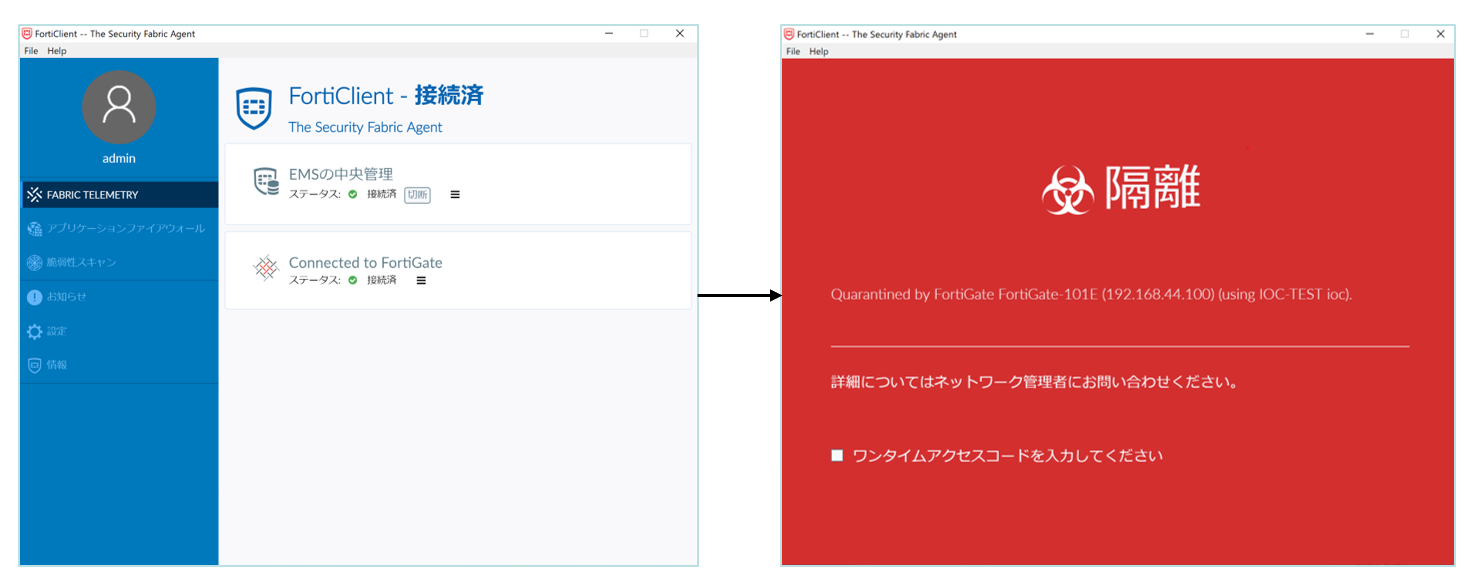Open the 情報 about sidebar item
This screenshot has height=587, width=1472.
tap(119, 365)
